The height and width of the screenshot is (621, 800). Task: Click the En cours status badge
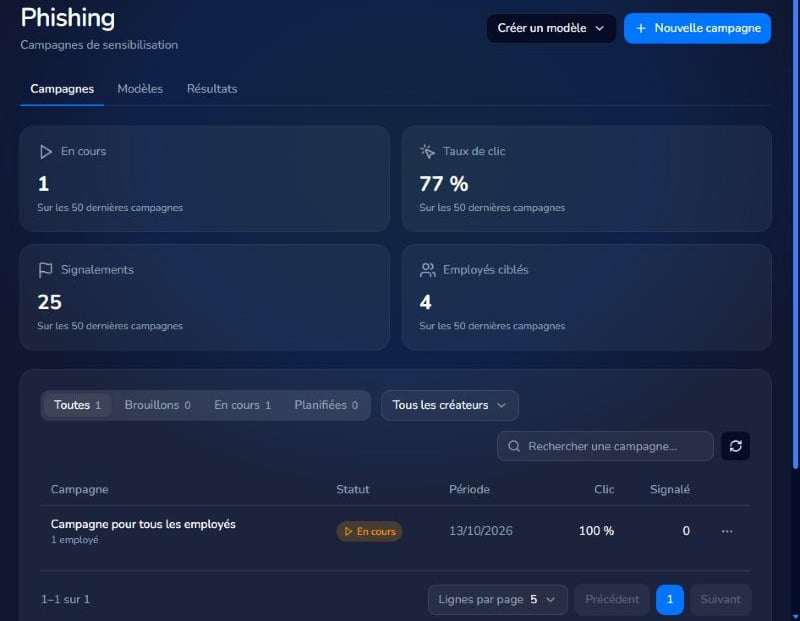(369, 531)
